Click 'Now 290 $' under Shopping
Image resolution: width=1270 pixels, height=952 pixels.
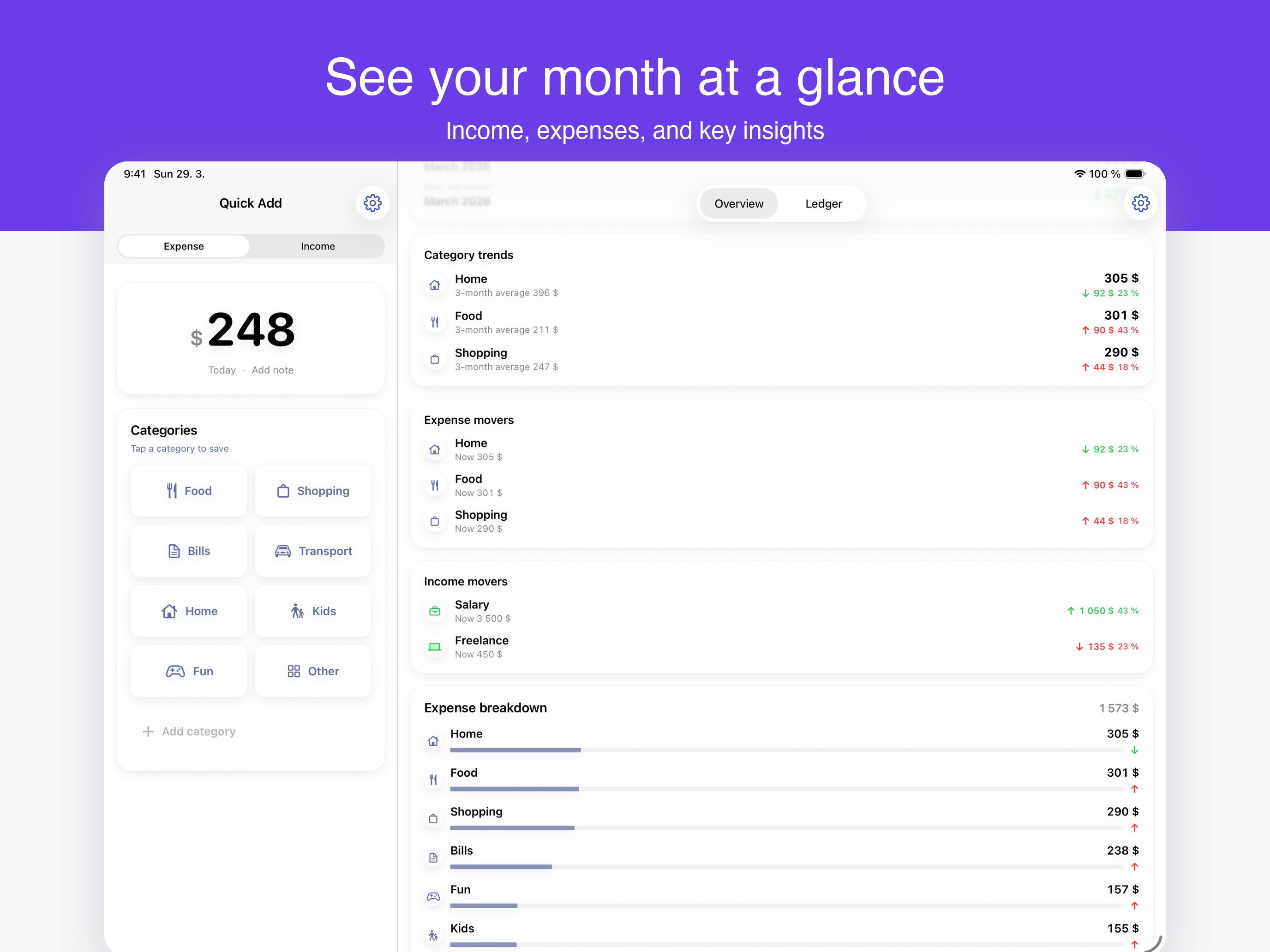[x=478, y=529]
